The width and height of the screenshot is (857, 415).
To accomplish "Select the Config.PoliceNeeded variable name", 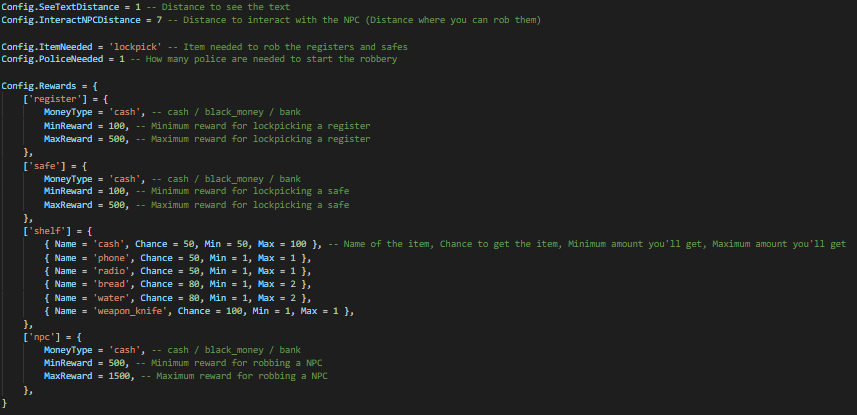I will click(x=55, y=59).
